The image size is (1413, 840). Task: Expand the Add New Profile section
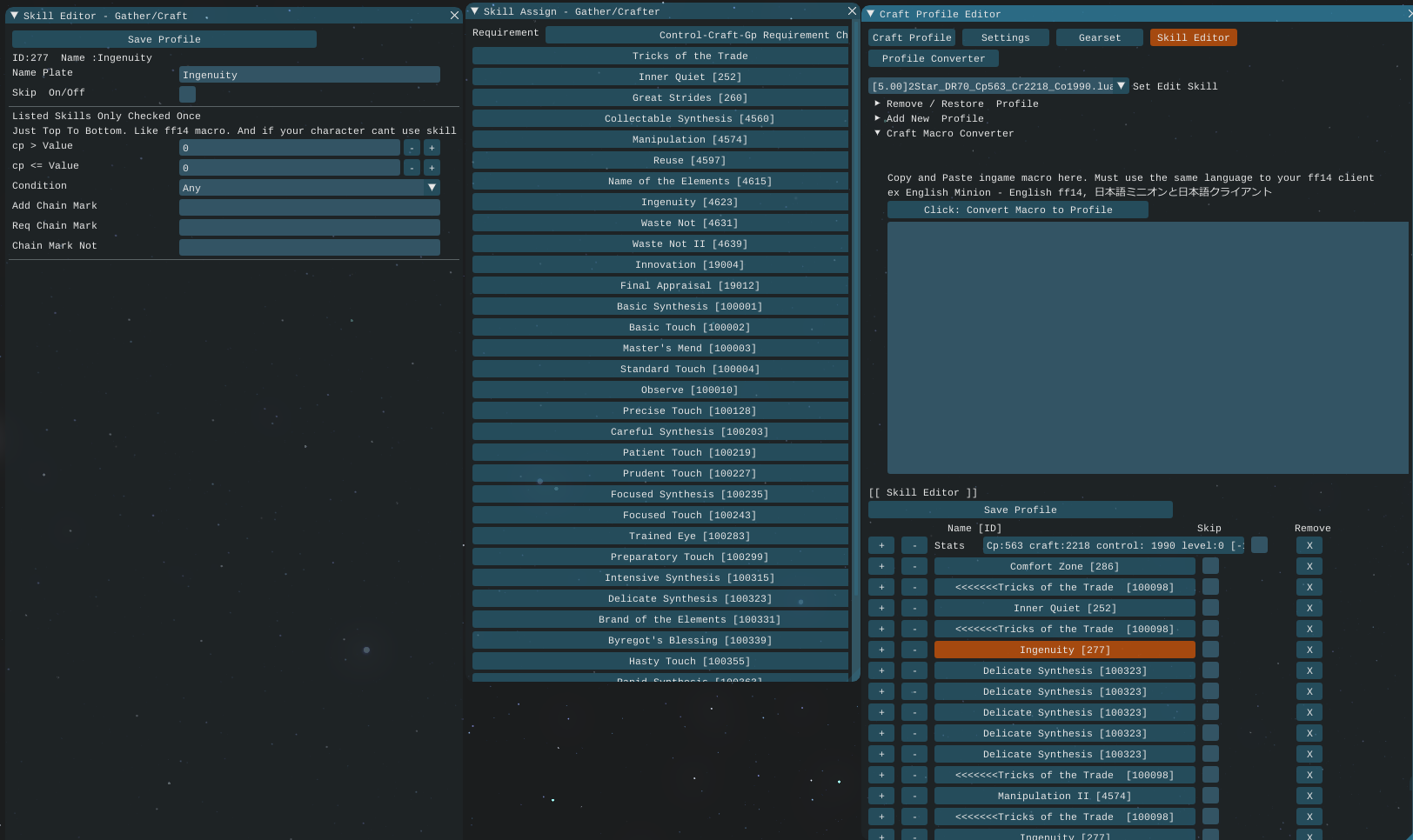877,118
